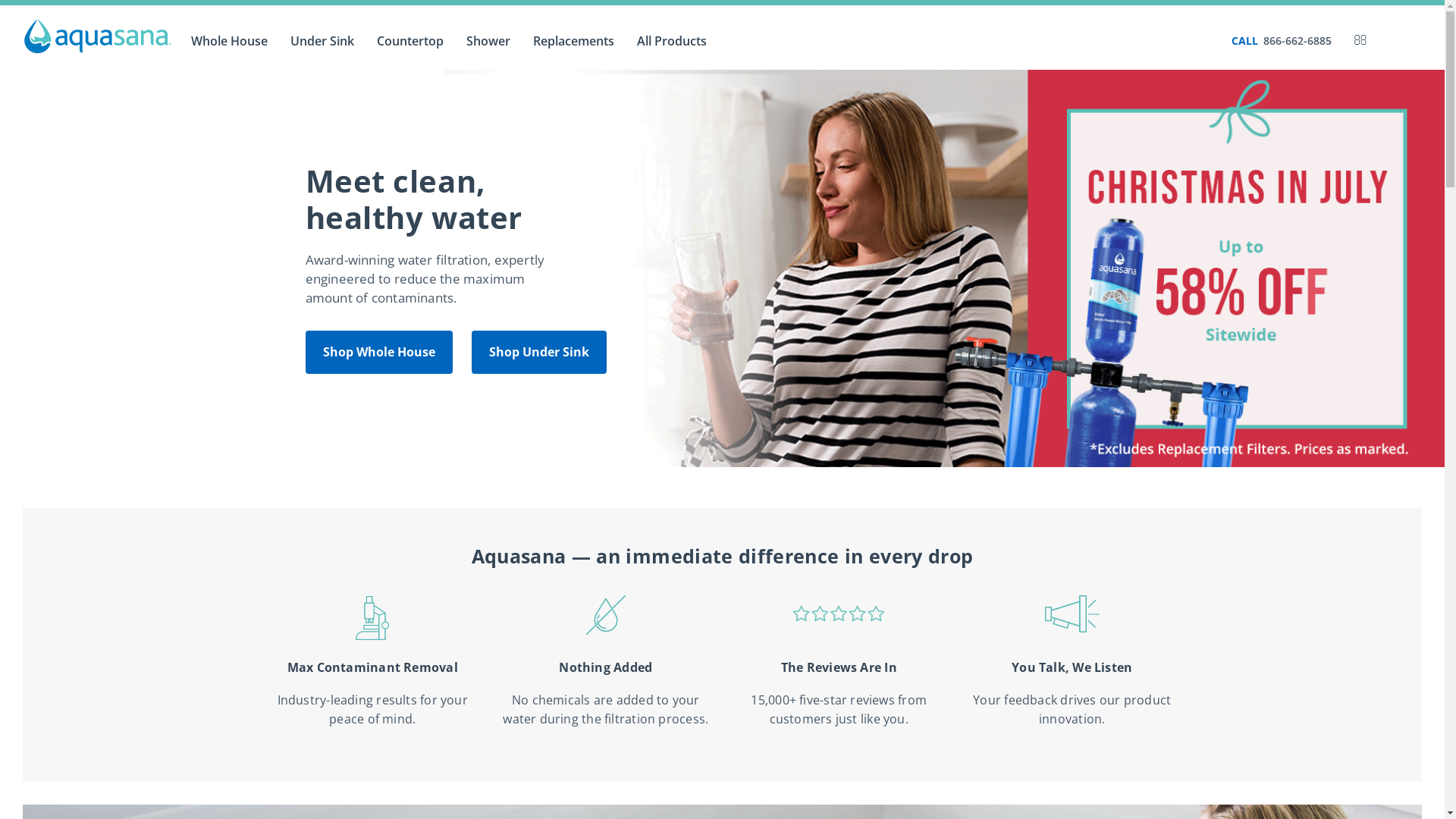Image resolution: width=1456 pixels, height=819 pixels.
Task: Select Shower in the navigation bar
Action: pos(488,41)
